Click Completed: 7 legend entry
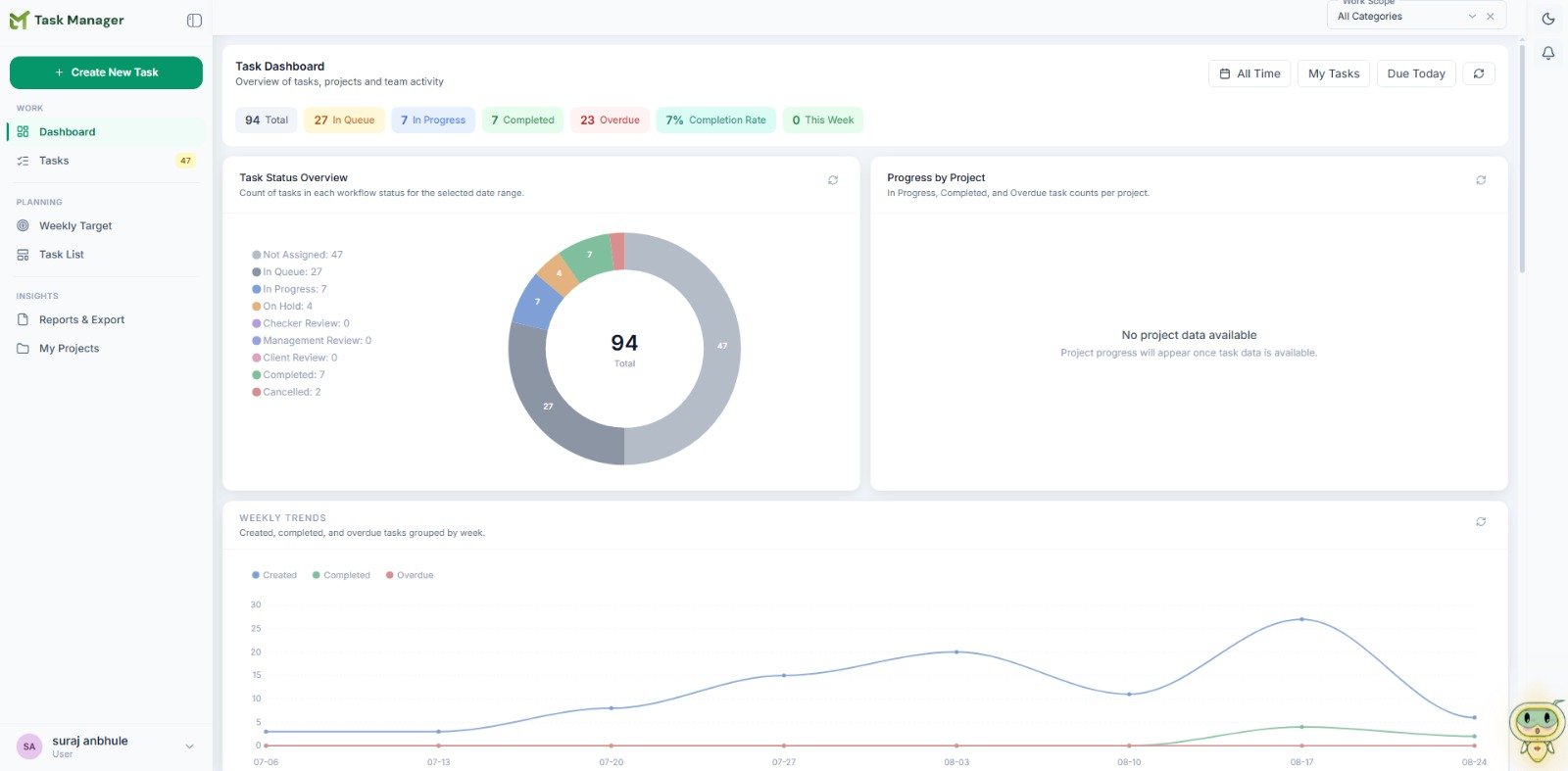The width and height of the screenshot is (1568, 771). coord(288,374)
